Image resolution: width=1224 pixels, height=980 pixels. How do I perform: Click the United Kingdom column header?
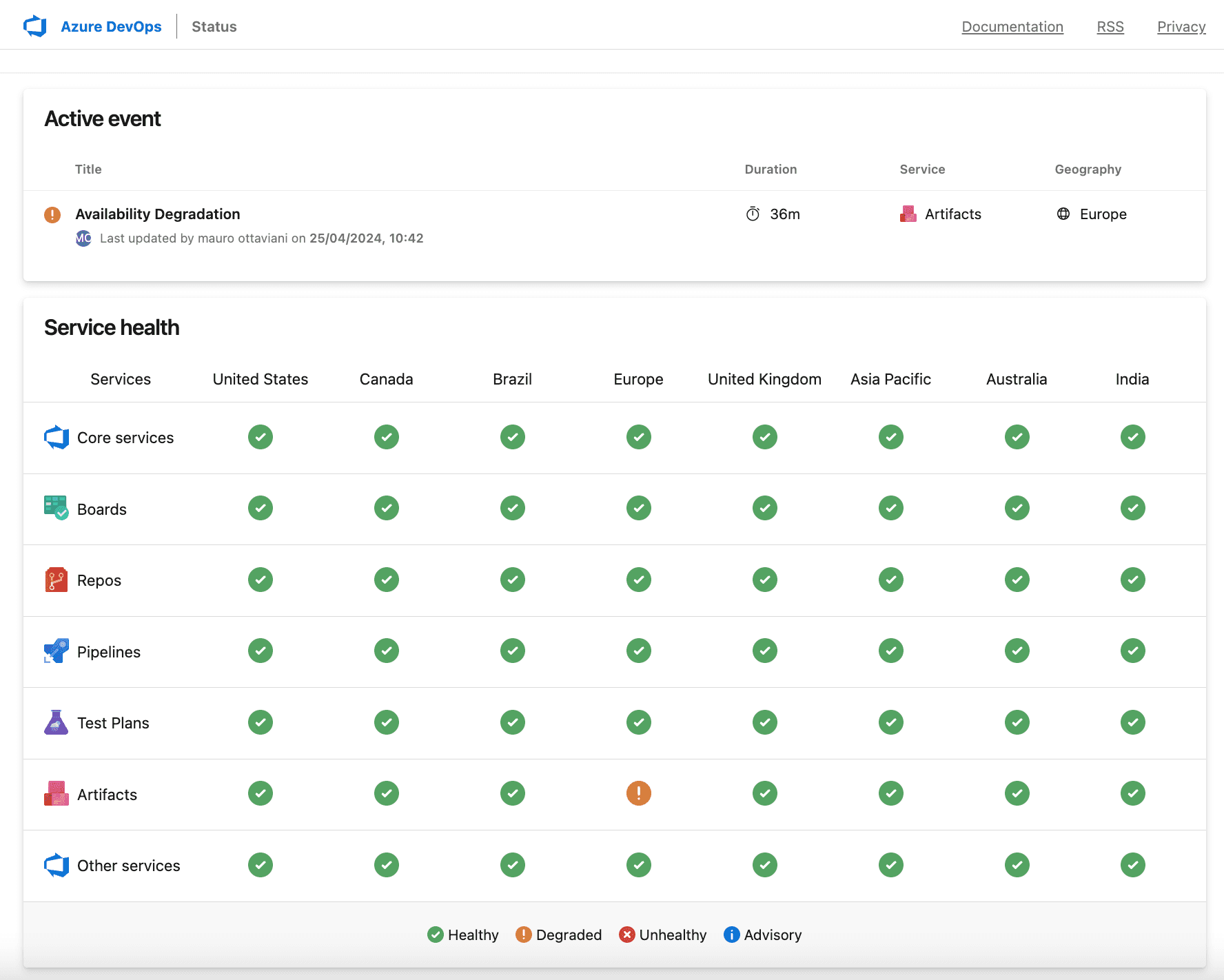765,379
